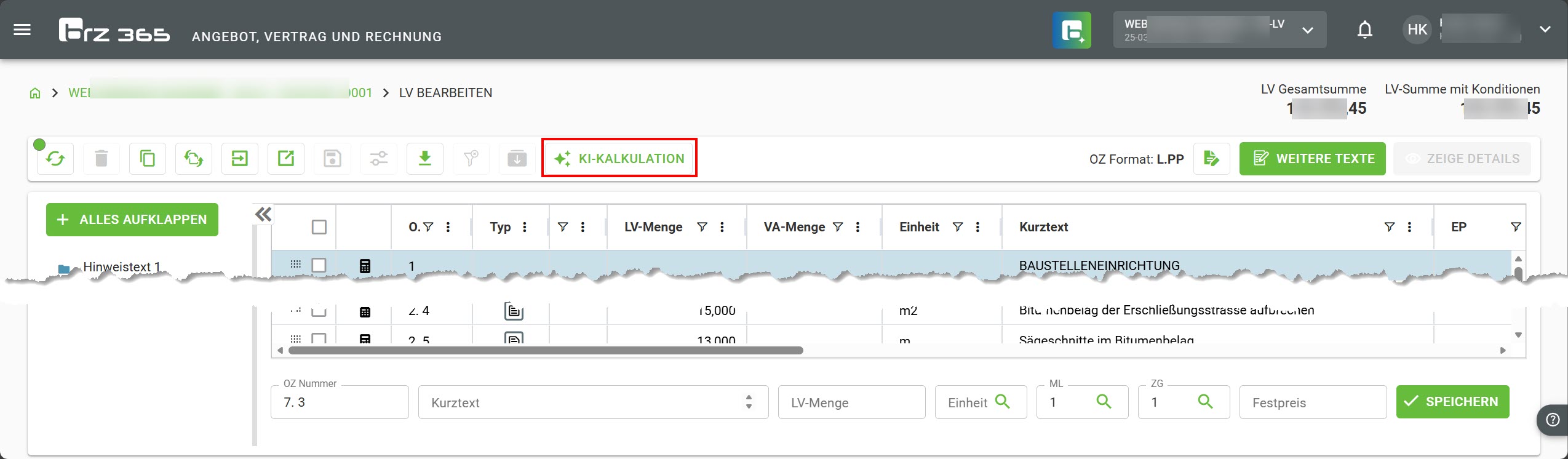Click the refresh icon in toolbar
This screenshot has width=1568, height=459.
pos(55,159)
